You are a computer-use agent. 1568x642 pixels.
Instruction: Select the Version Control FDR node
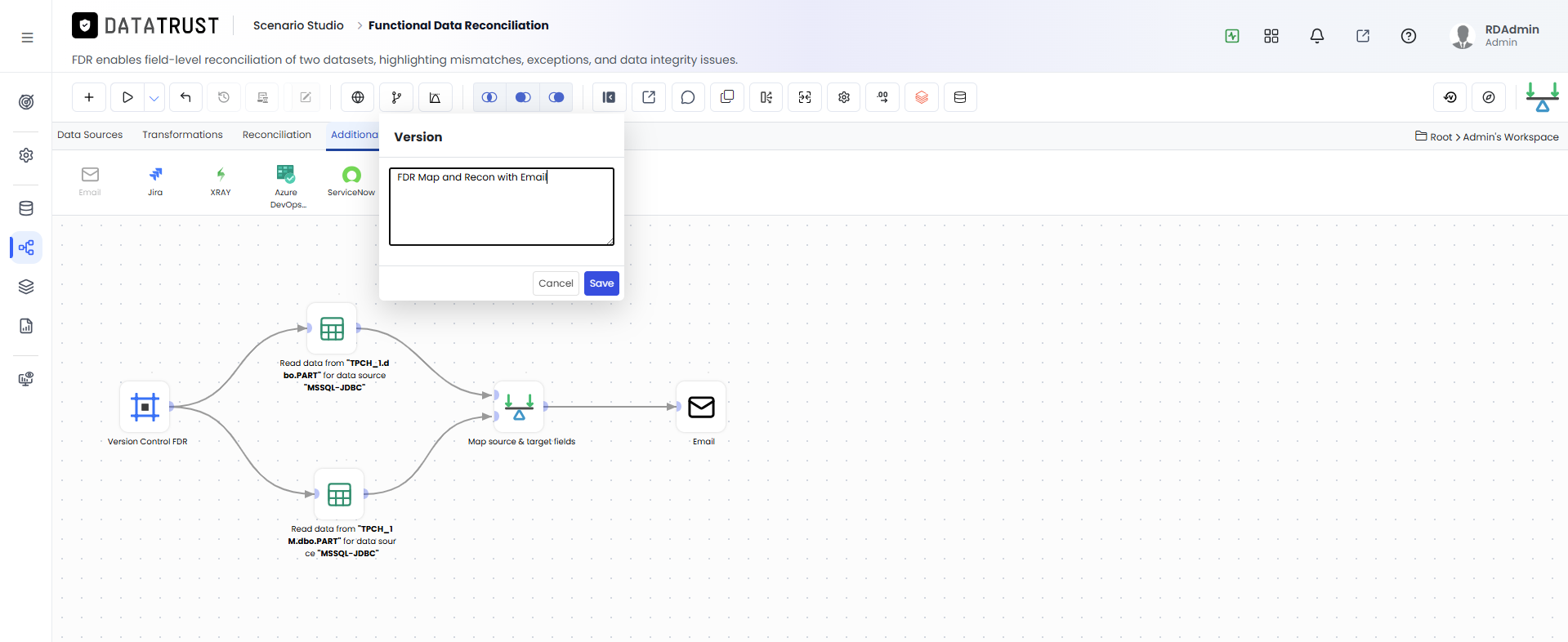[145, 407]
